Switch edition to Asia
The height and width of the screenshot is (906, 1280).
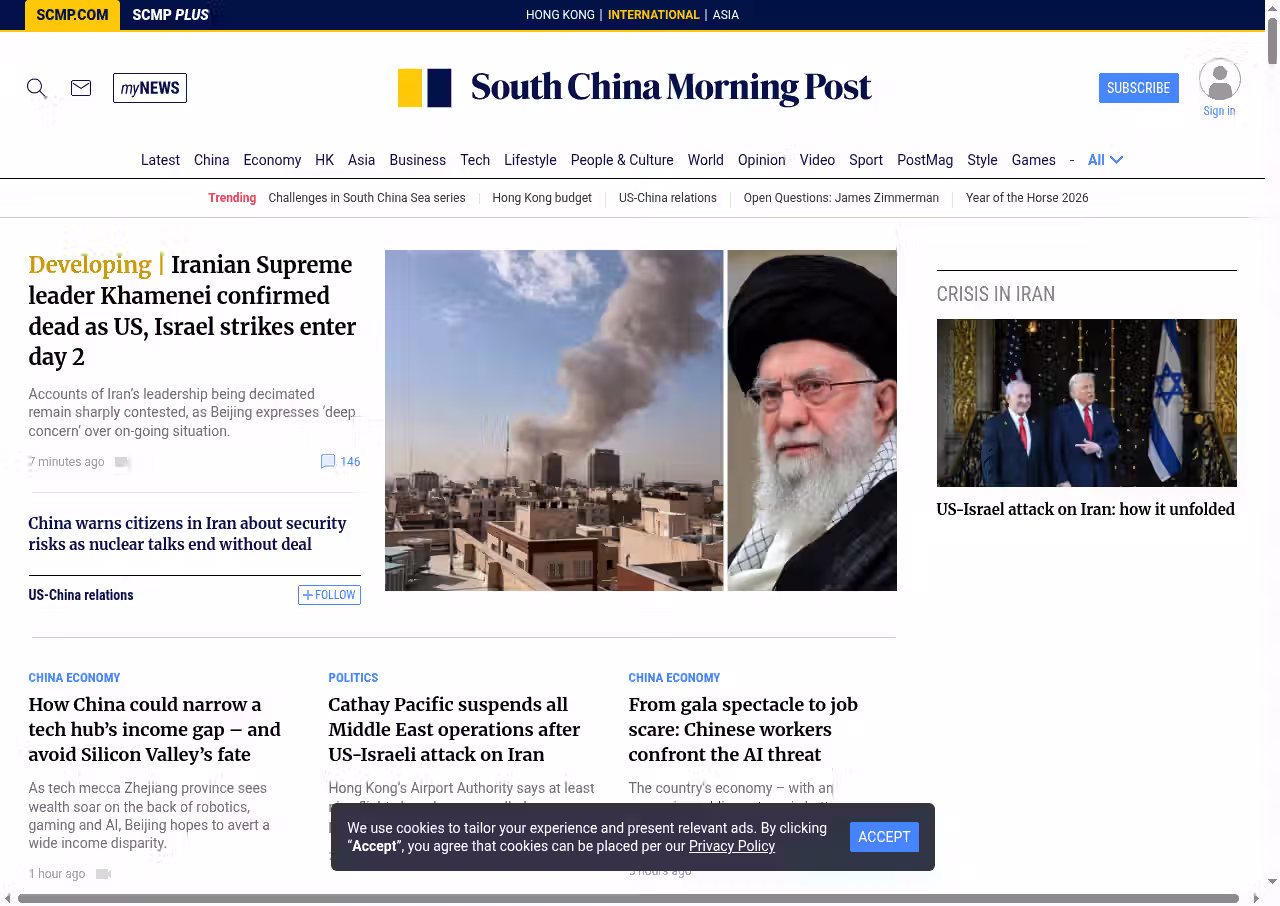(x=725, y=15)
